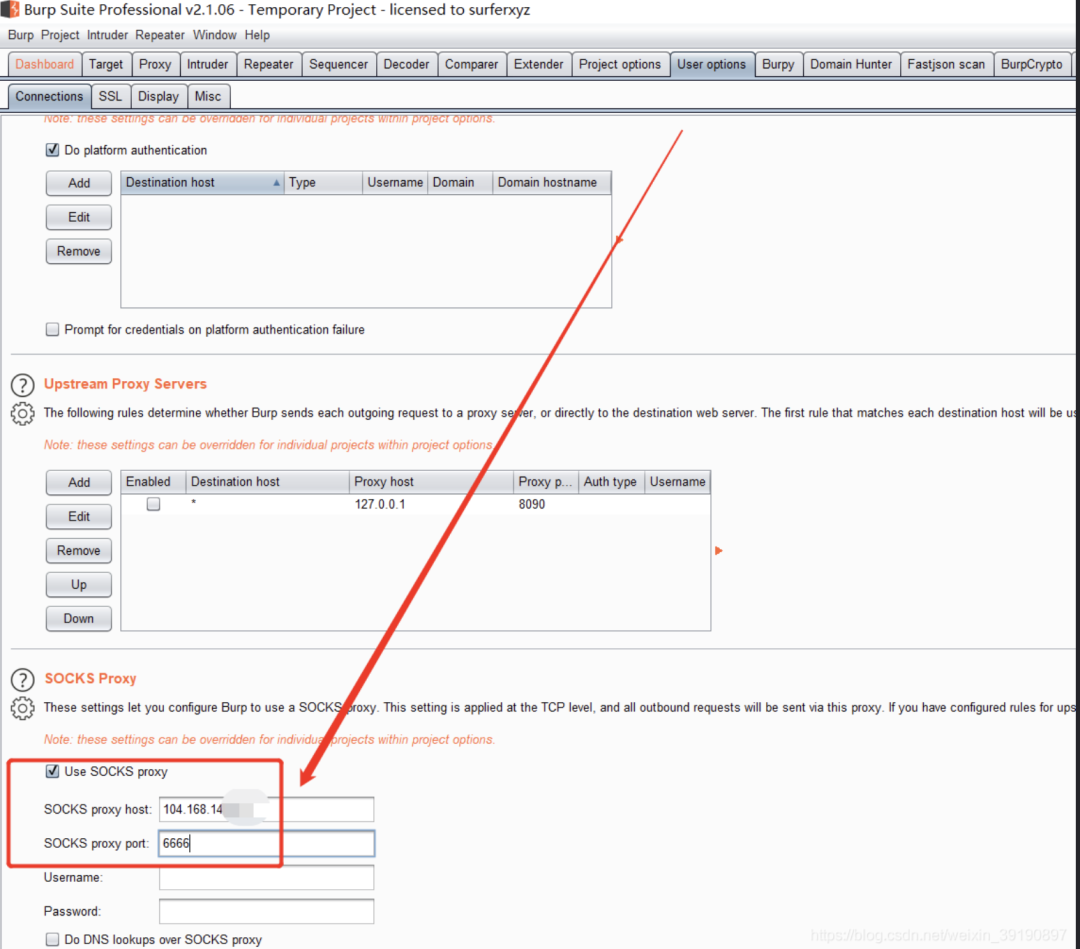Sort upstream rules by the Enabled column
This screenshot has height=949, width=1080.
click(153, 482)
